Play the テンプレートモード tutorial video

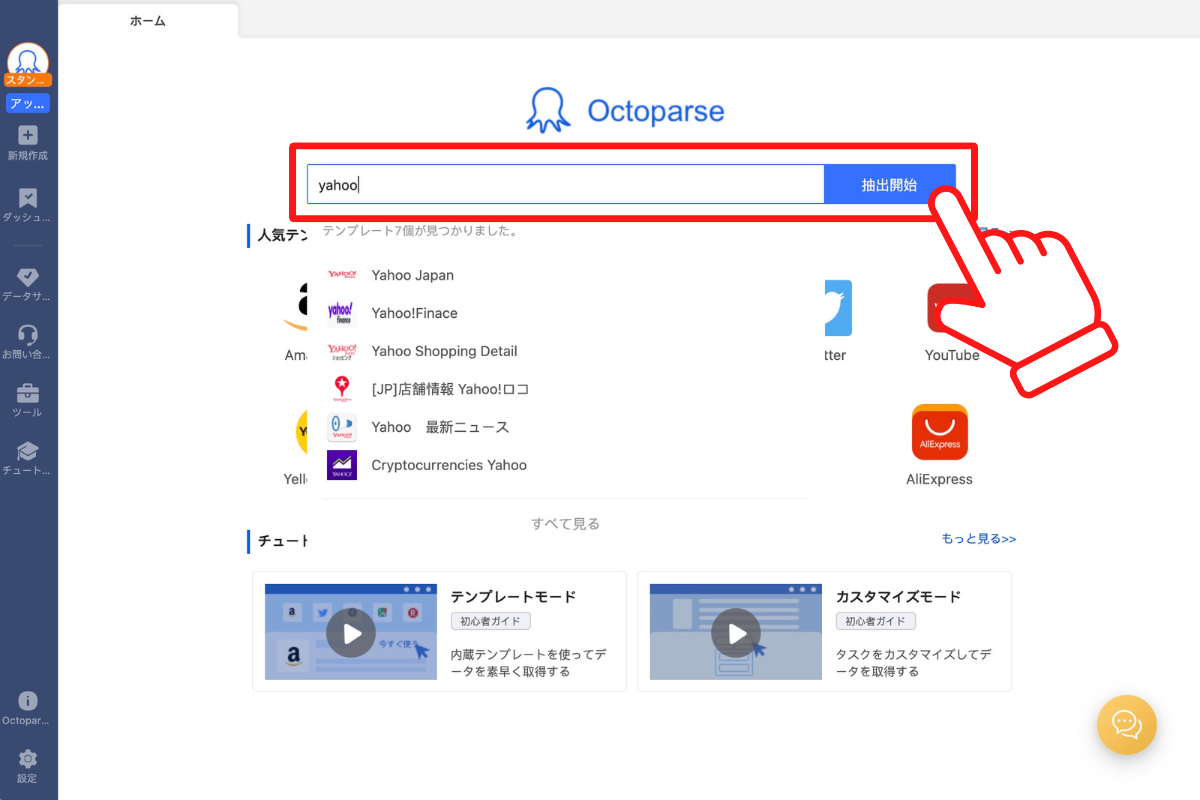(351, 632)
